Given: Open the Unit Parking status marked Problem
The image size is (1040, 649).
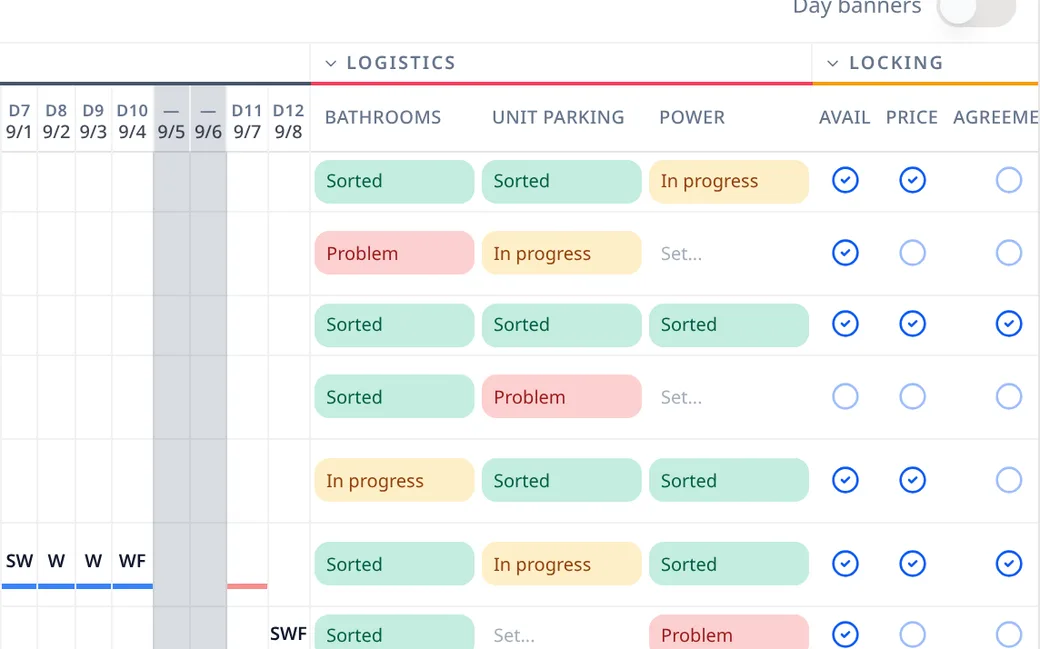Looking at the screenshot, I should (561, 396).
